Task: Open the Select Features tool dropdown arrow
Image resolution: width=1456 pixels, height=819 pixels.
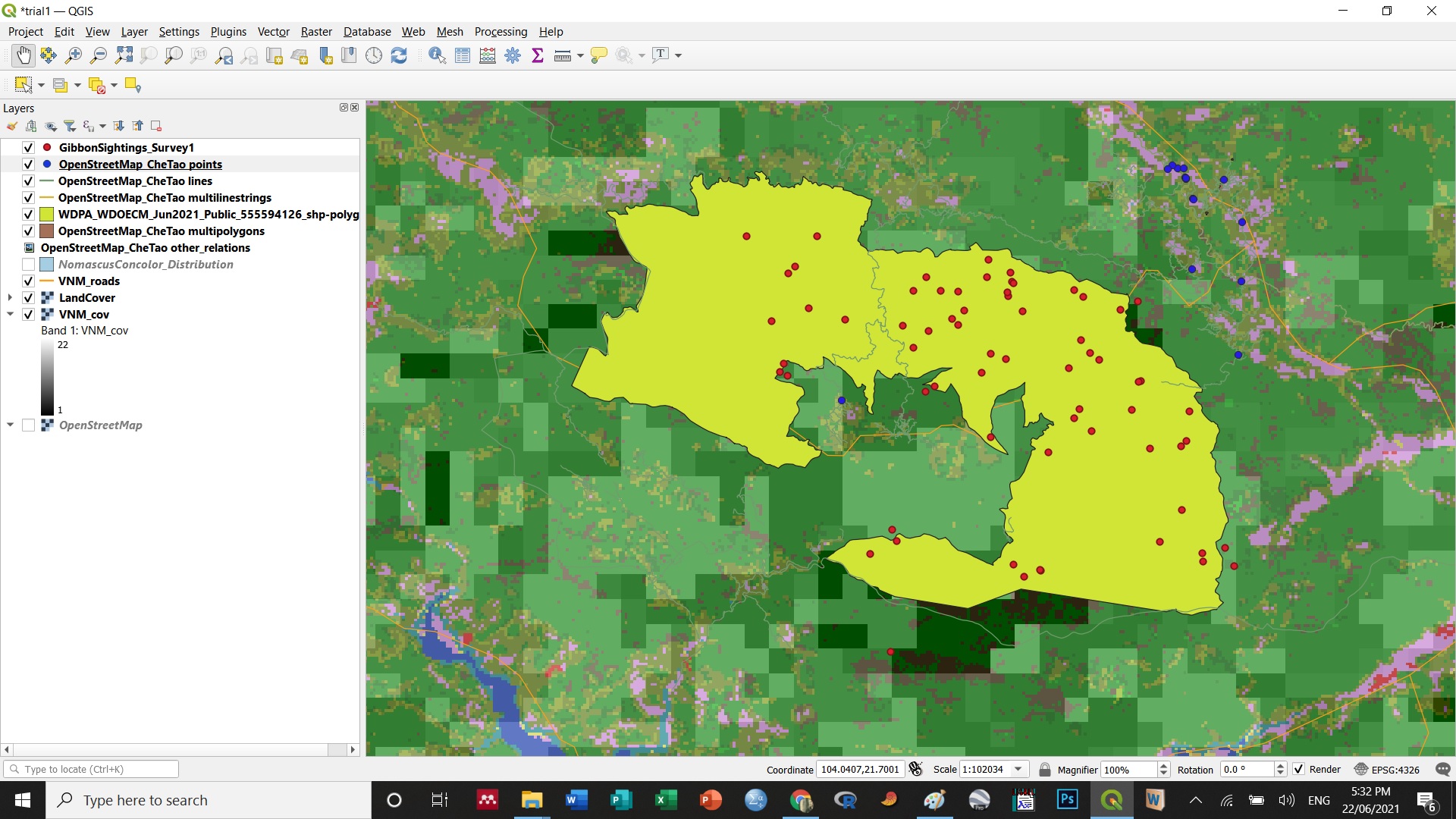Action: tap(41, 86)
